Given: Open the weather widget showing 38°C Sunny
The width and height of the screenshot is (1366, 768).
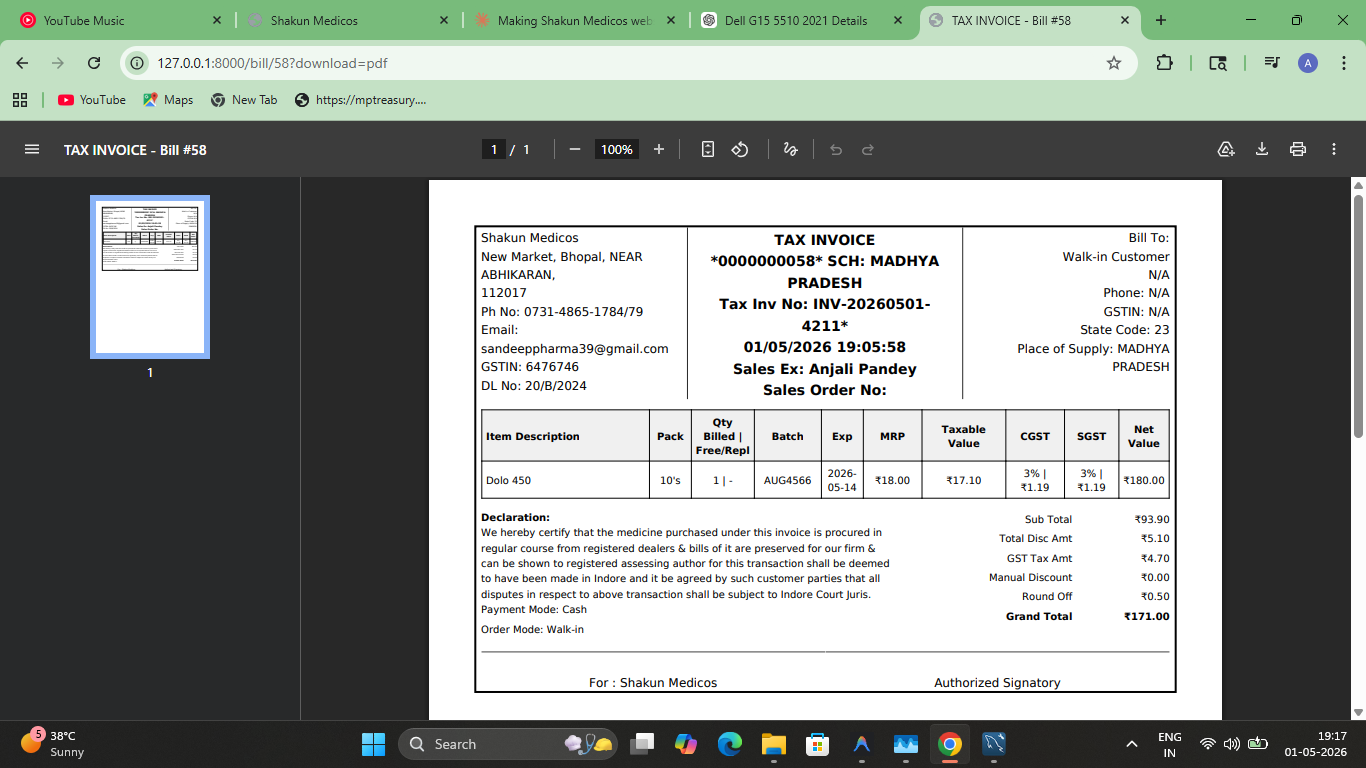Looking at the screenshot, I should tap(54, 744).
